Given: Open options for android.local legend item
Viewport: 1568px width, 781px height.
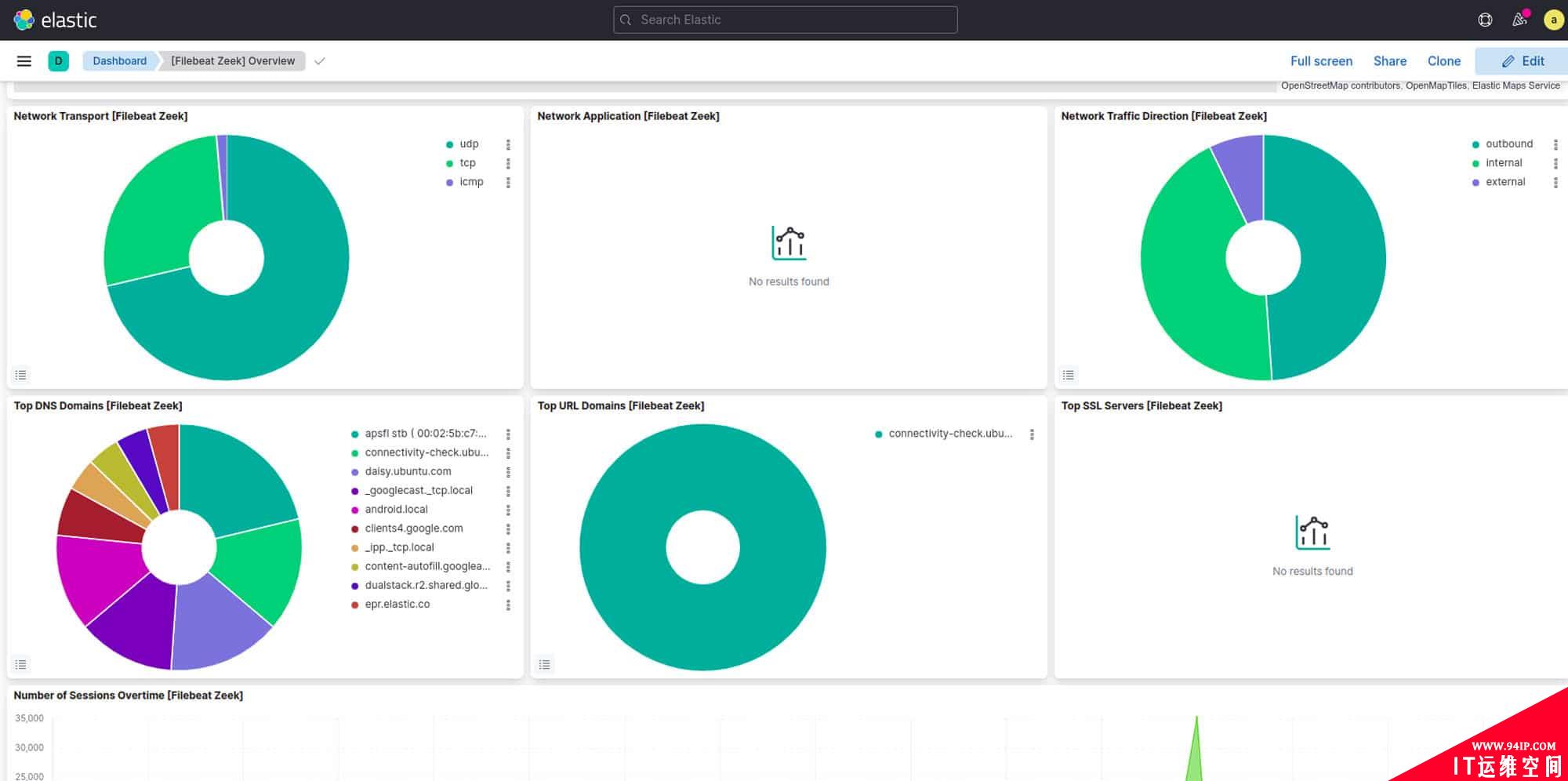Looking at the screenshot, I should pyautogui.click(x=508, y=510).
